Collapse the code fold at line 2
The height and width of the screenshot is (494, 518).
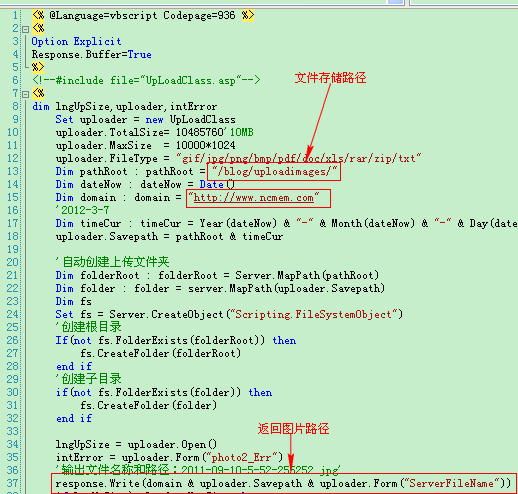point(25,29)
